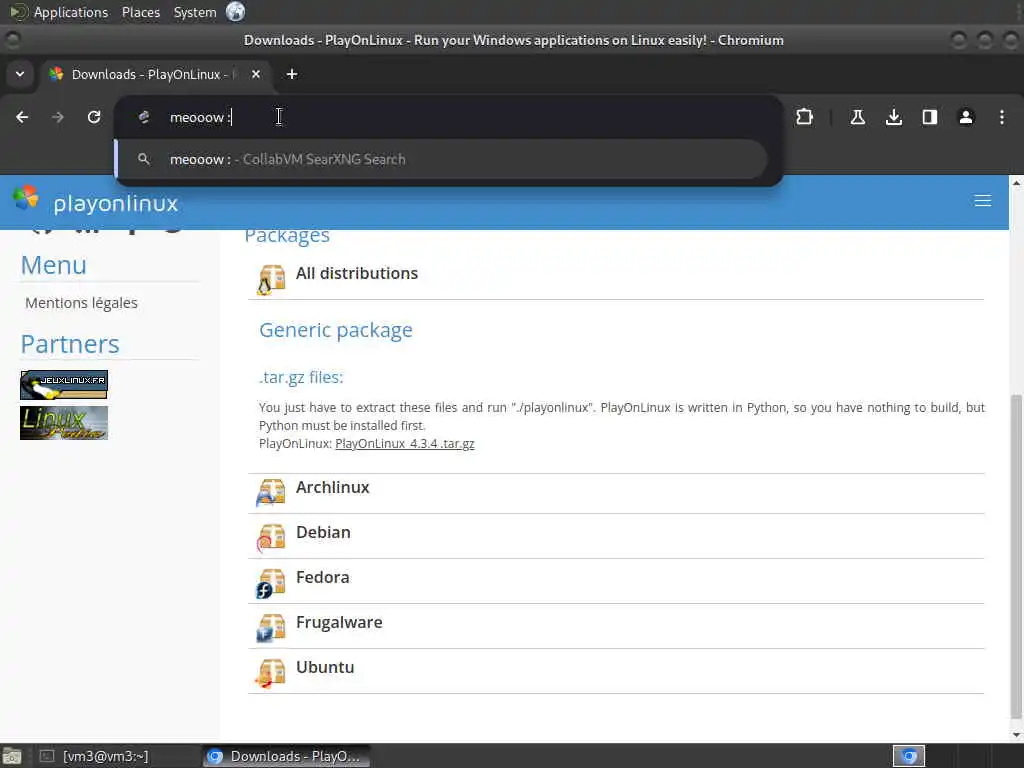Close the Downloads - PlayOnLinux tab
Image resolution: width=1024 pixels, height=768 pixels.
pos(256,74)
